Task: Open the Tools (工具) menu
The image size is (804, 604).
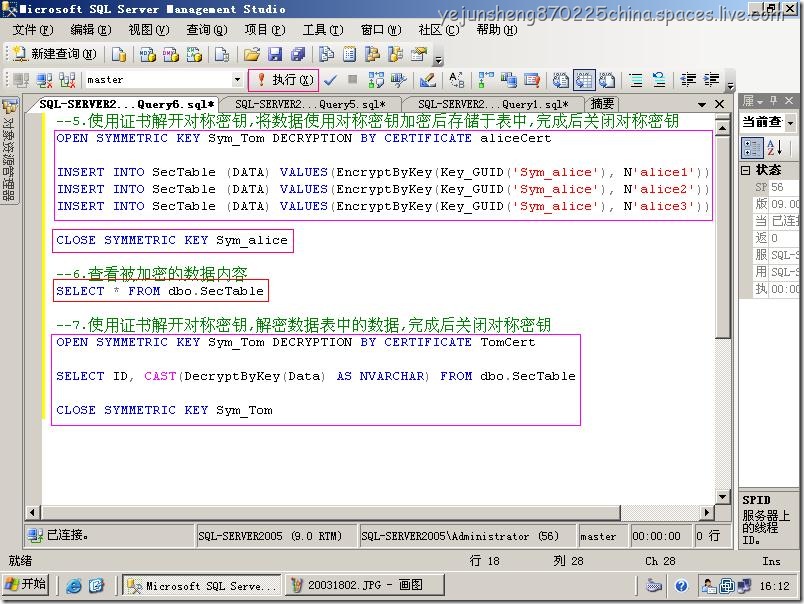Action: coord(323,30)
